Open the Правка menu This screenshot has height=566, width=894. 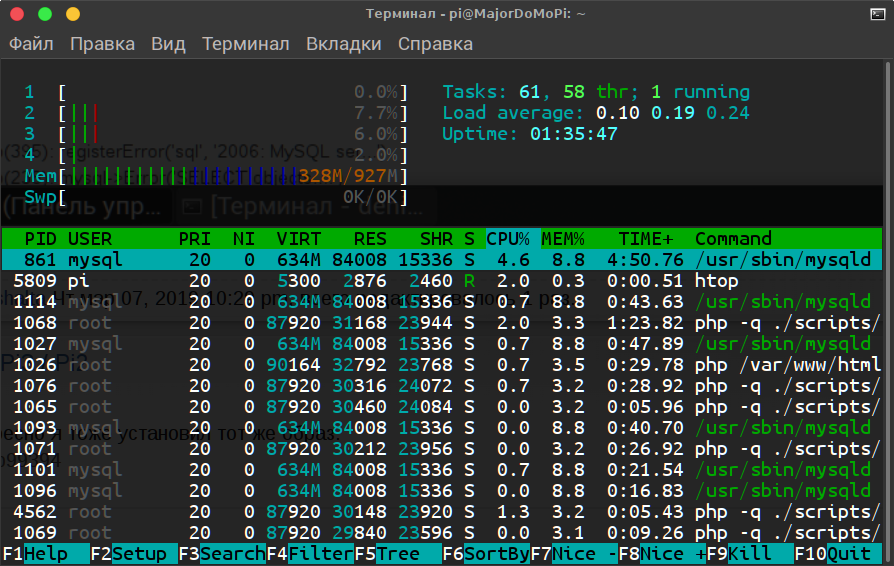click(103, 44)
